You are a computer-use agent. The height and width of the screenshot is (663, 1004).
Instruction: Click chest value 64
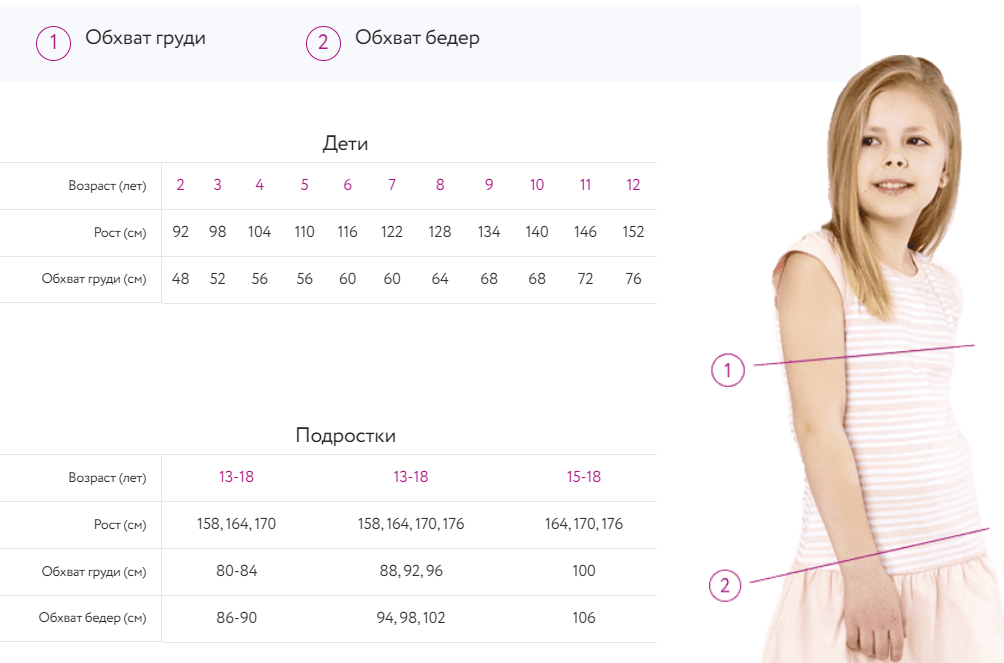440,279
